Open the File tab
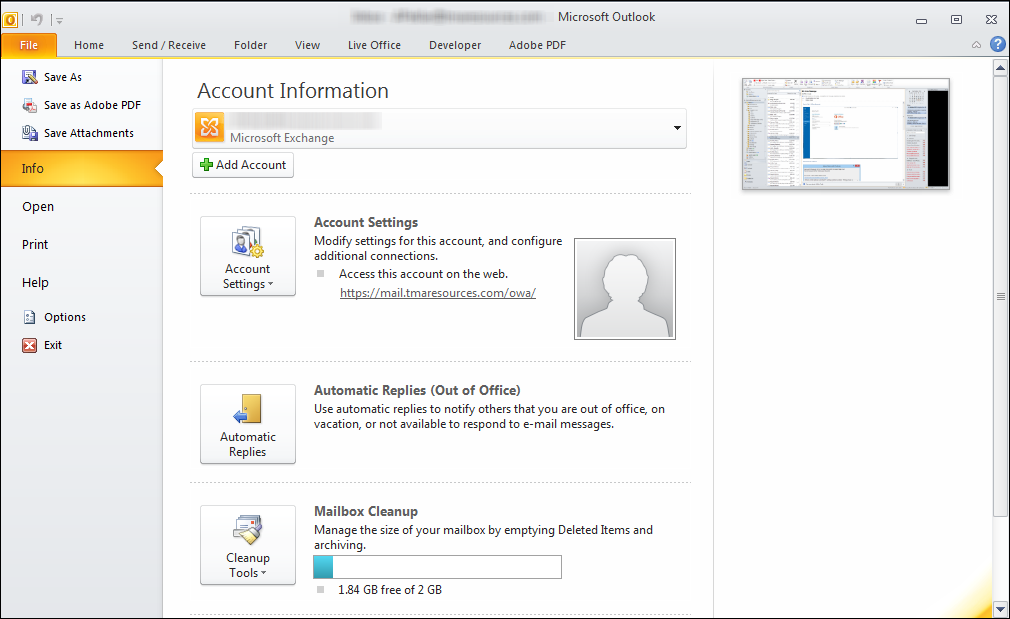Image resolution: width=1010 pixels, height=619 pixels. click(x=29, y=45)
